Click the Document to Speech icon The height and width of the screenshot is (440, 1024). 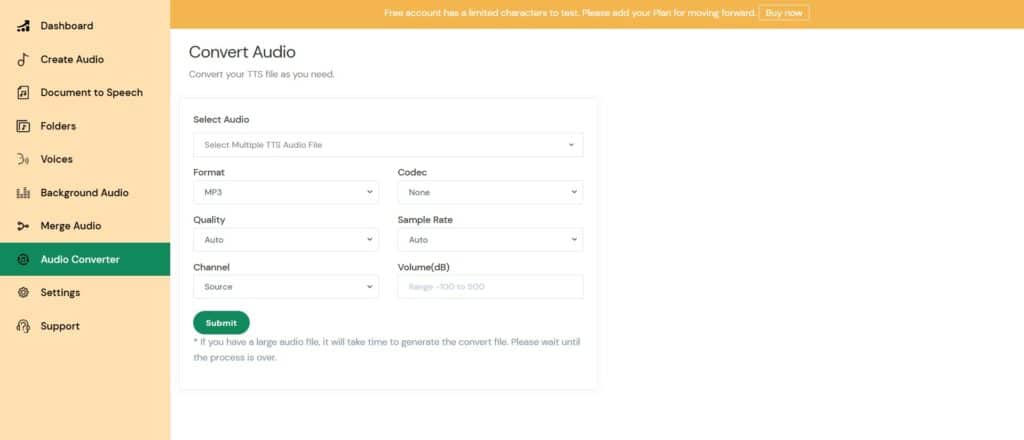[x=23, y=93]
